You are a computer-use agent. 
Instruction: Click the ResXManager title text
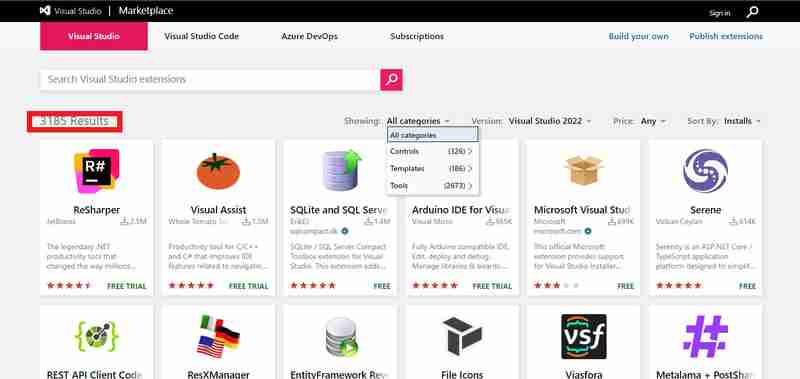click(x=218, y=374)
